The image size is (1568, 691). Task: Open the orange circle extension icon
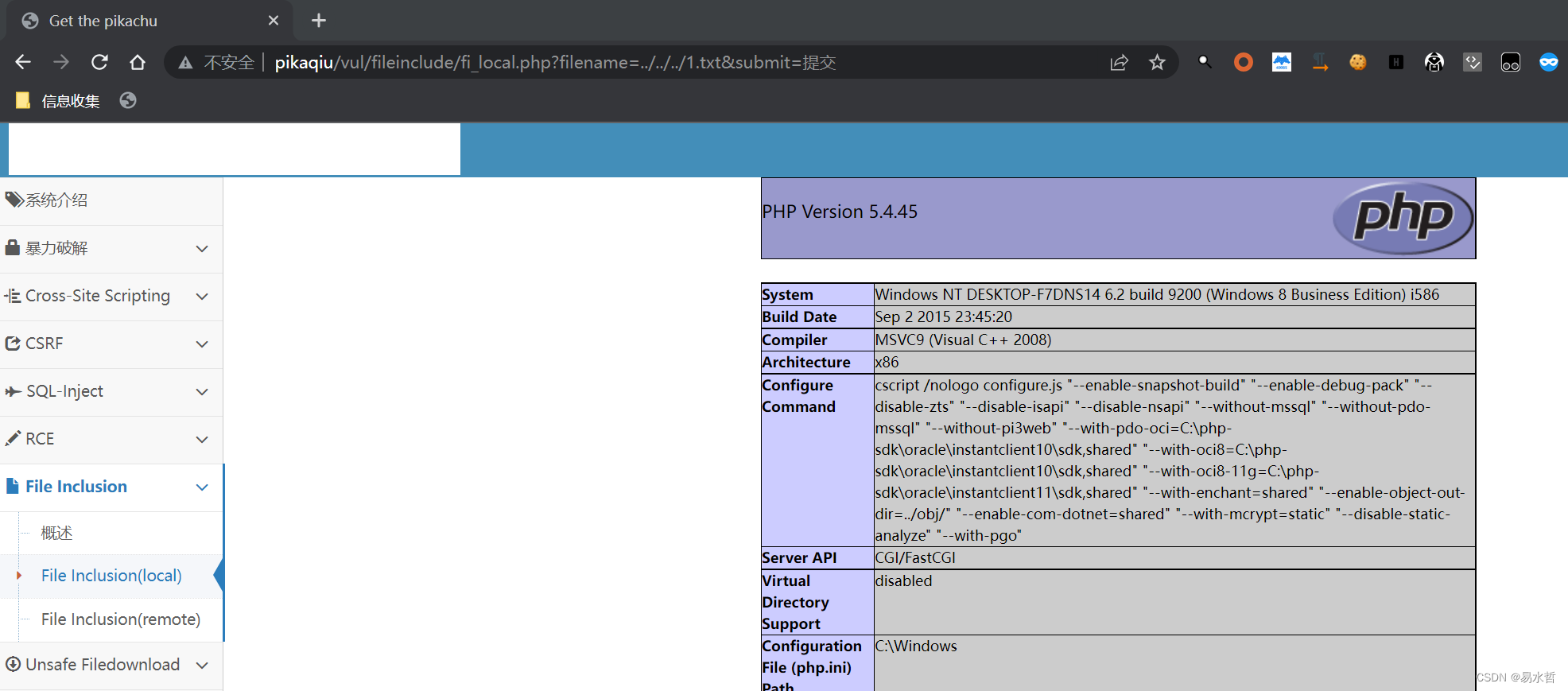tap(1244, 62)
